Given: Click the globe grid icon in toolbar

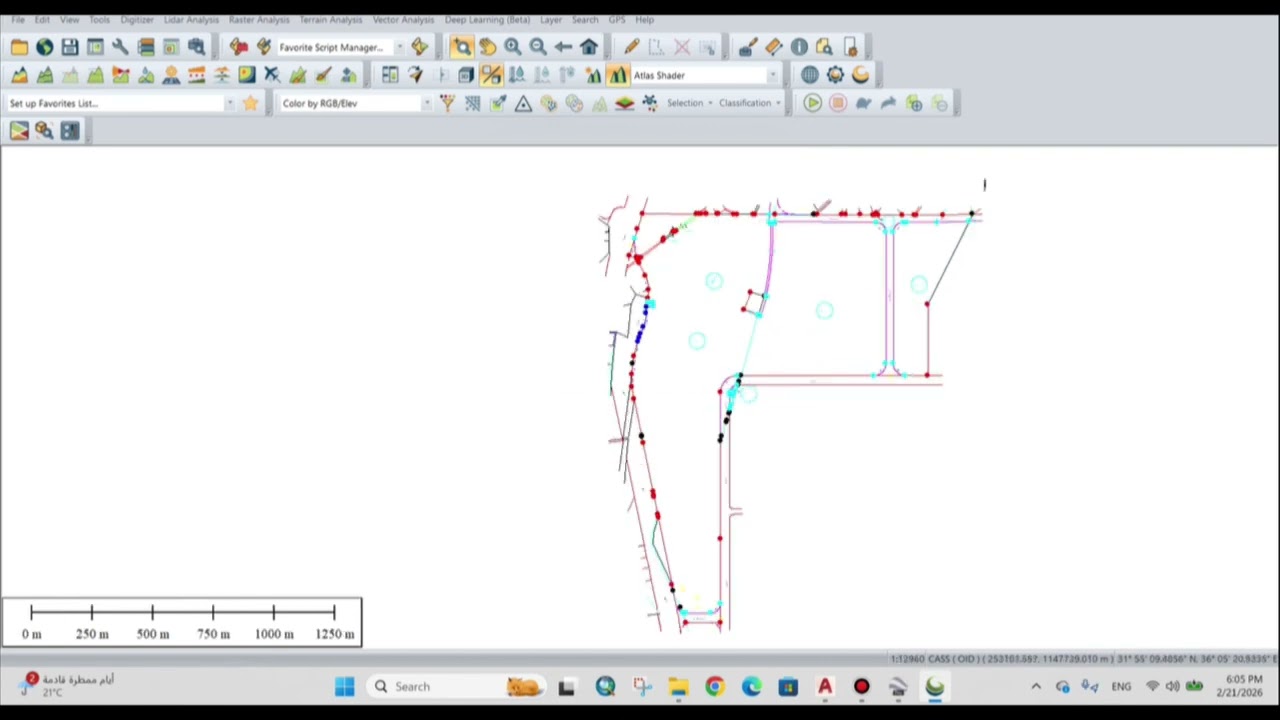Looking at the screenshot, I should click(809, 75).
